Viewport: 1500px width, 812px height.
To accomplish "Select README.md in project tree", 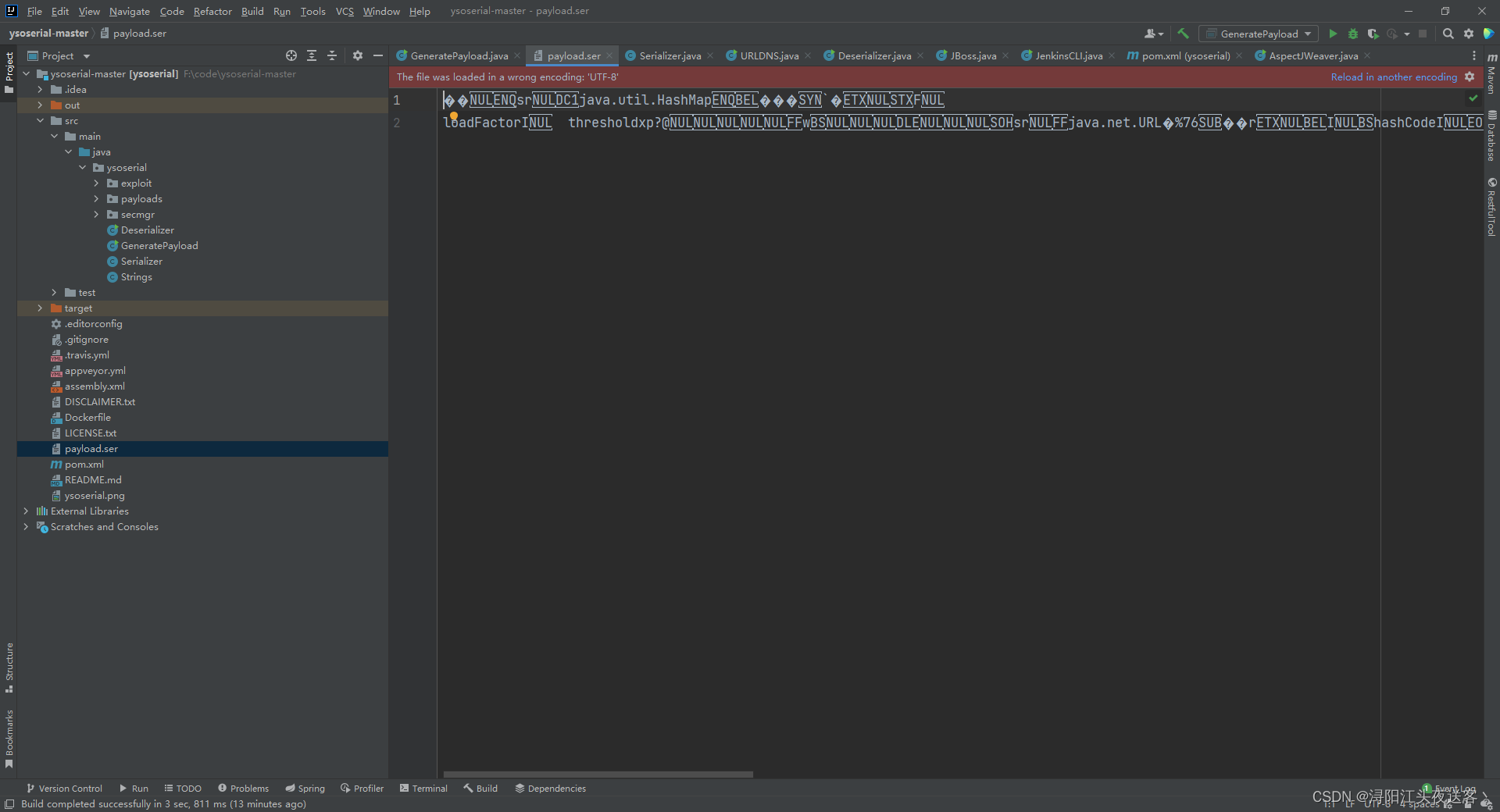I will pyautogui.click(x=93, y=480).
